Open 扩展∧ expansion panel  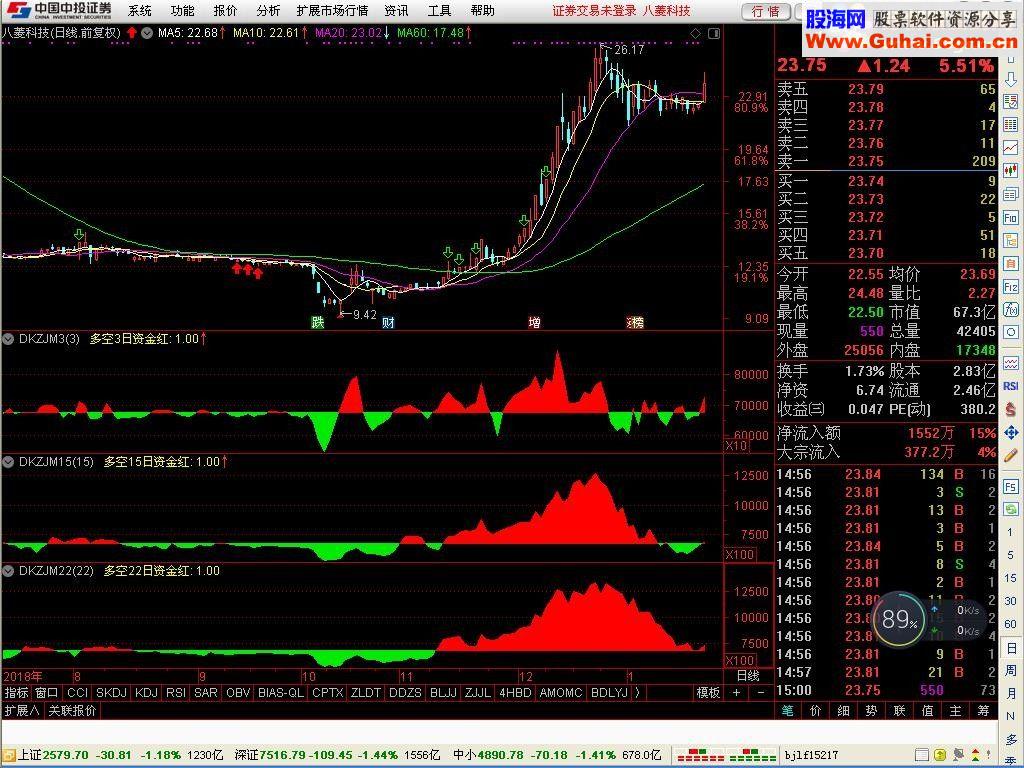click(22, 711)
